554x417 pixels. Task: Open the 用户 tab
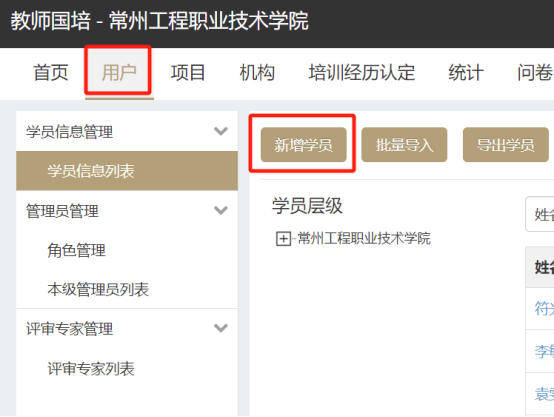pos(119,72)
